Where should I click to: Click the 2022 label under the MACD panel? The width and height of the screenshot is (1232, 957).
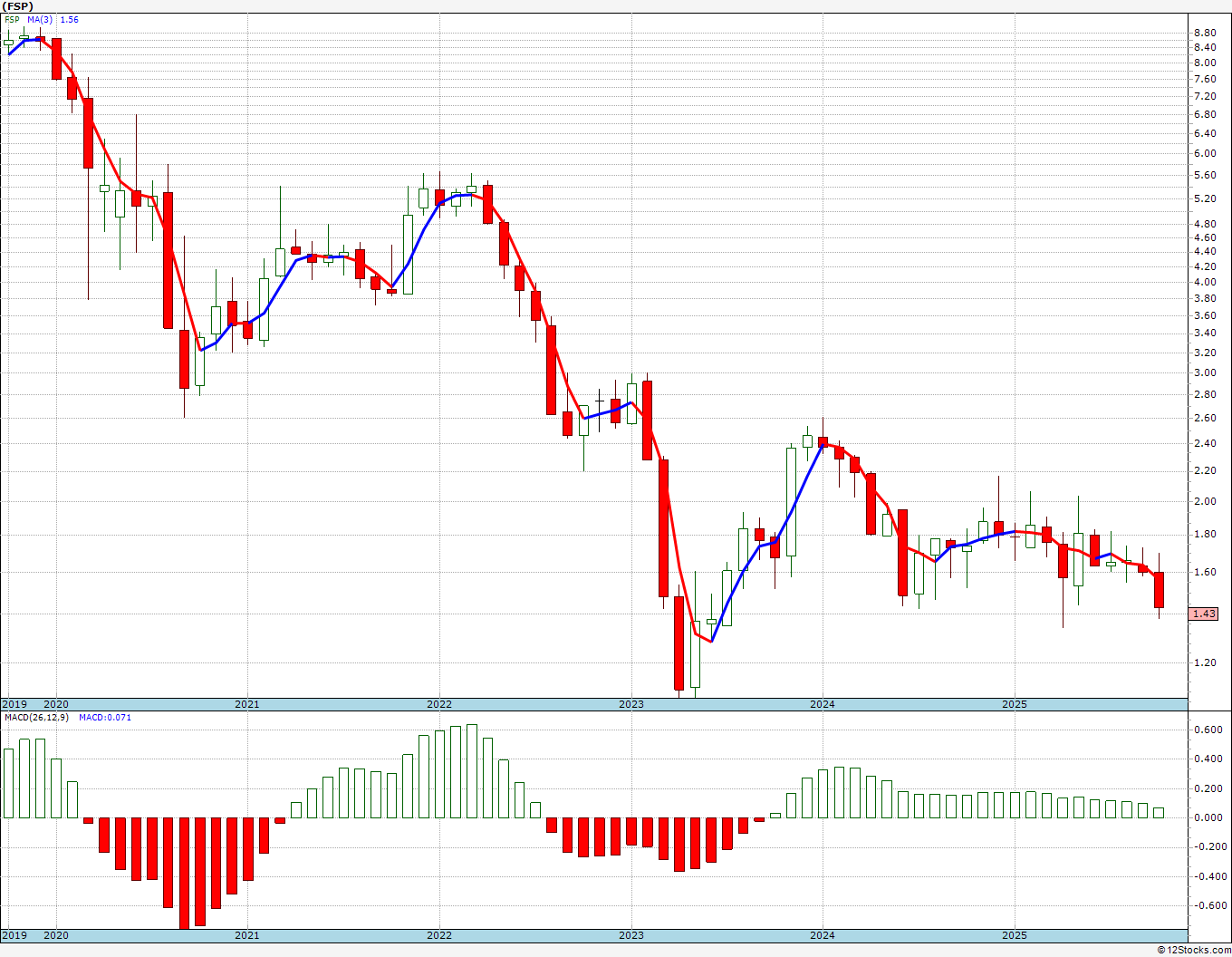438,935
